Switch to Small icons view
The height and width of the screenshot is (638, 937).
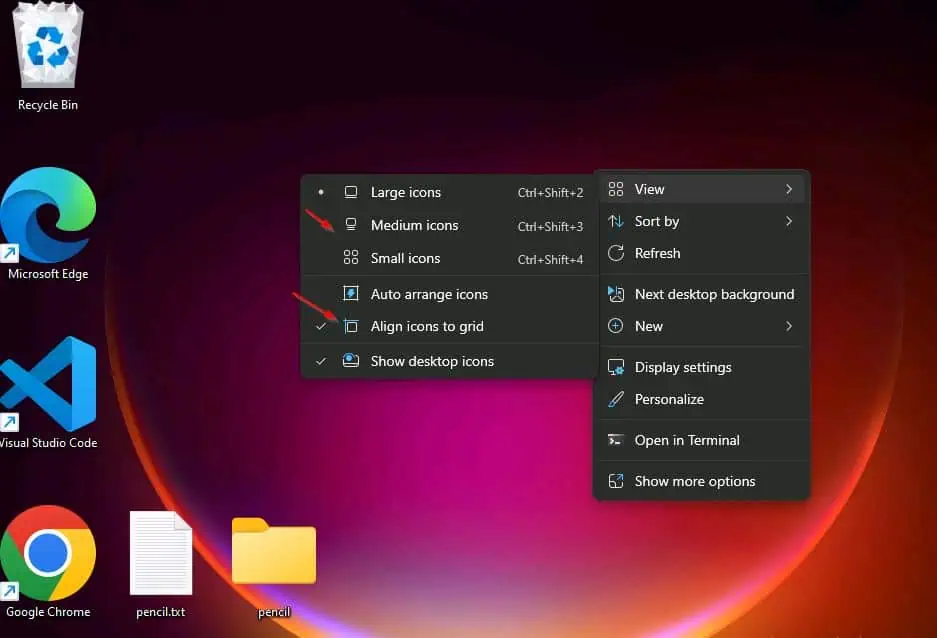coord(449,258)
